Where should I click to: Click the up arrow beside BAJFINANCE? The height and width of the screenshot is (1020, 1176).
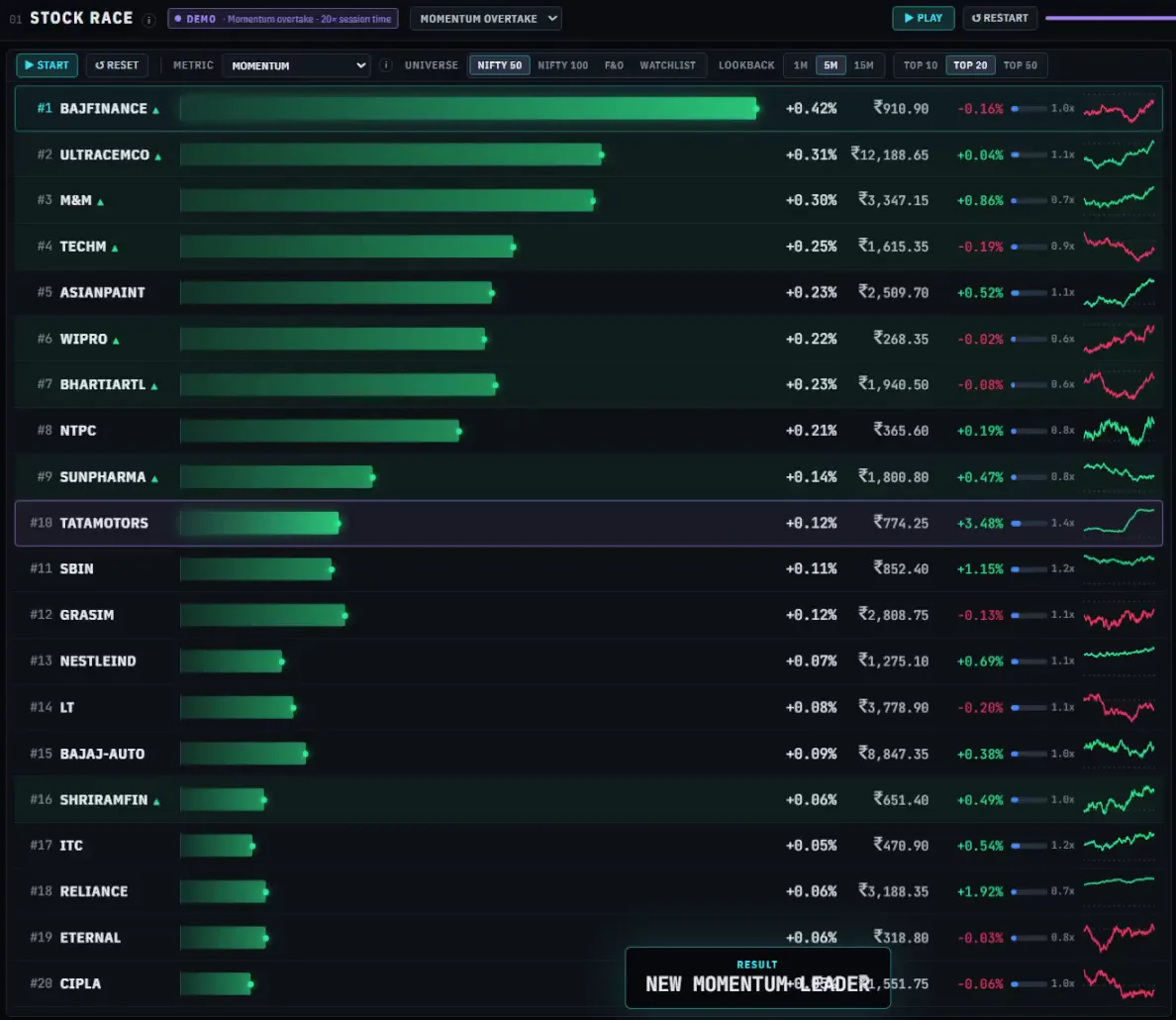[156, 110]
